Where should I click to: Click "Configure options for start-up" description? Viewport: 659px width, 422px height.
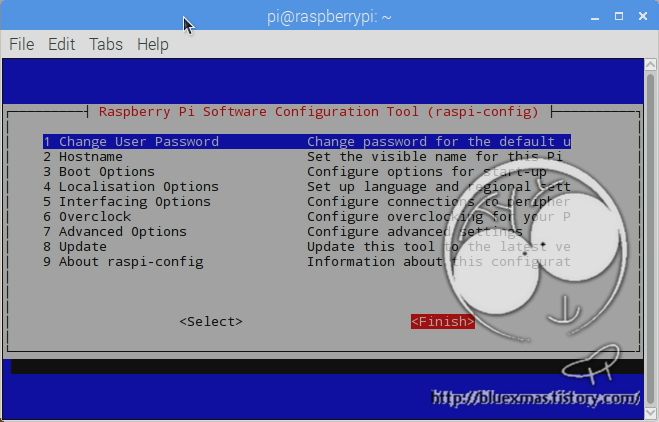[427, 172]
